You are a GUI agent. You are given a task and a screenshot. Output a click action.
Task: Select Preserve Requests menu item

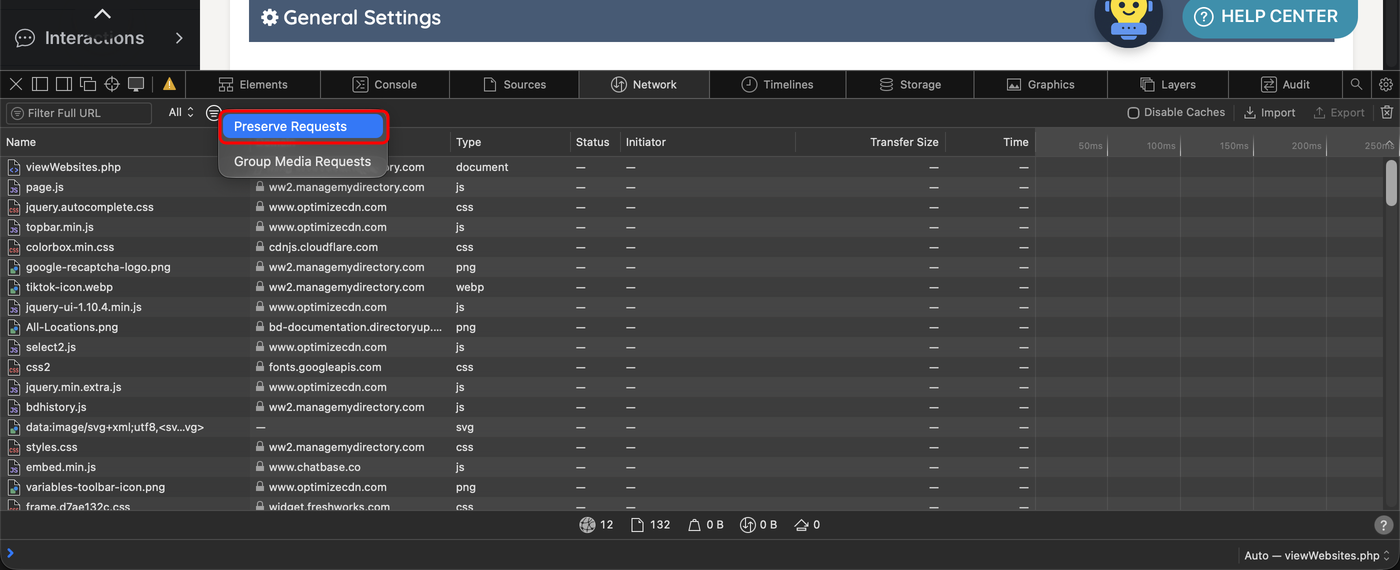tap(302, 127)
